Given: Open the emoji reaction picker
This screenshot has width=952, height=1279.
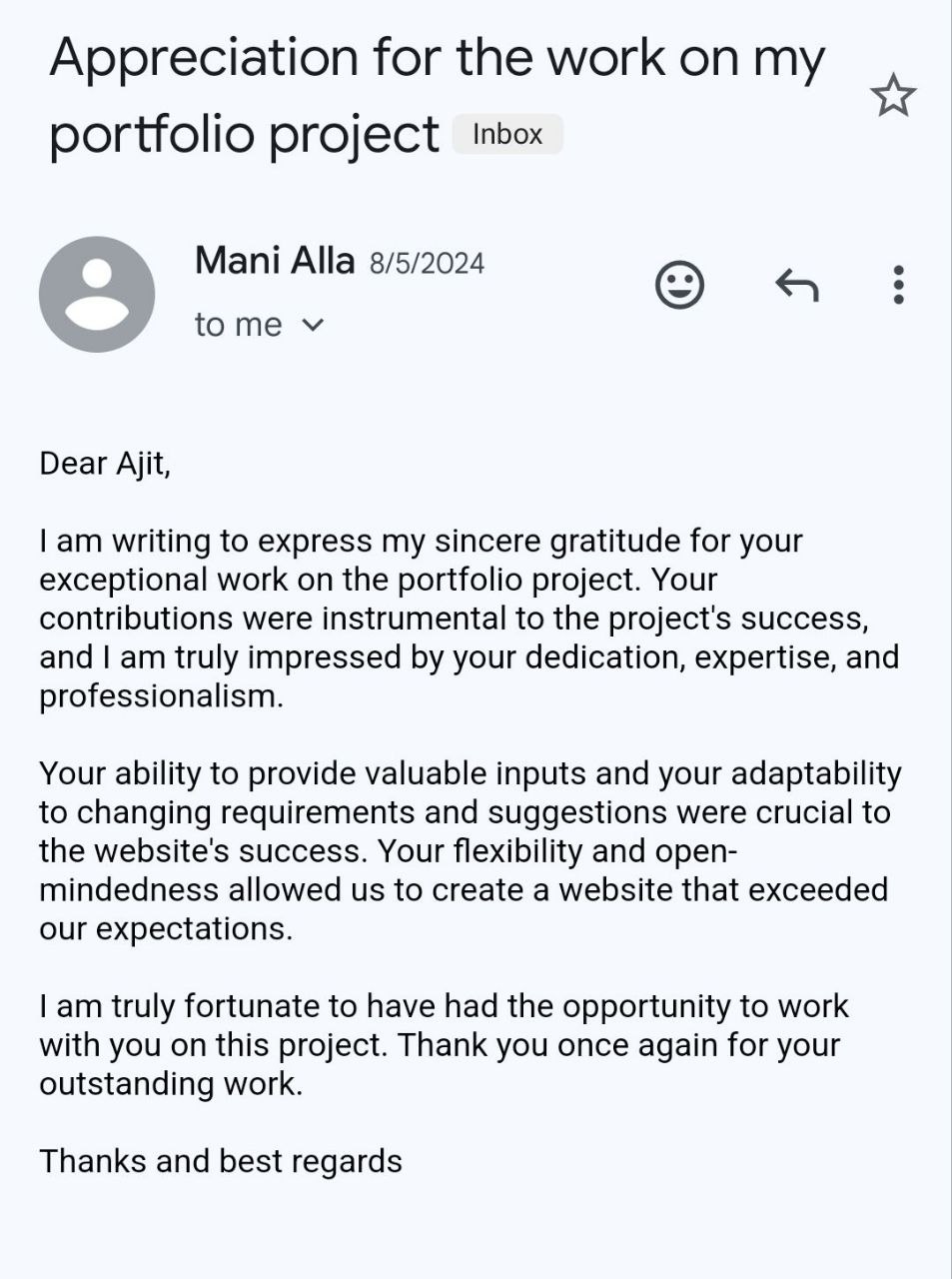Looking at the screenshot, I should point(679,285).
